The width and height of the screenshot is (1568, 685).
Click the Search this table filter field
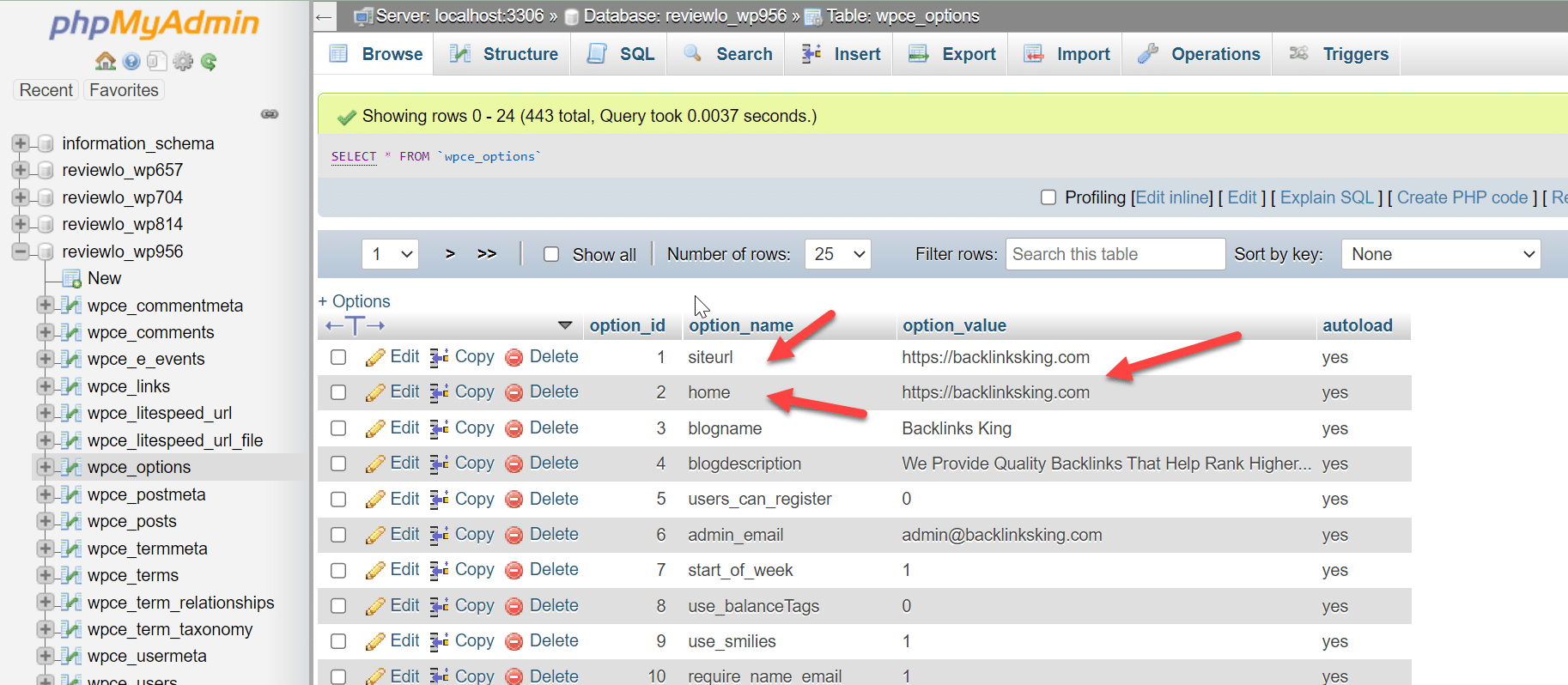1115,254
